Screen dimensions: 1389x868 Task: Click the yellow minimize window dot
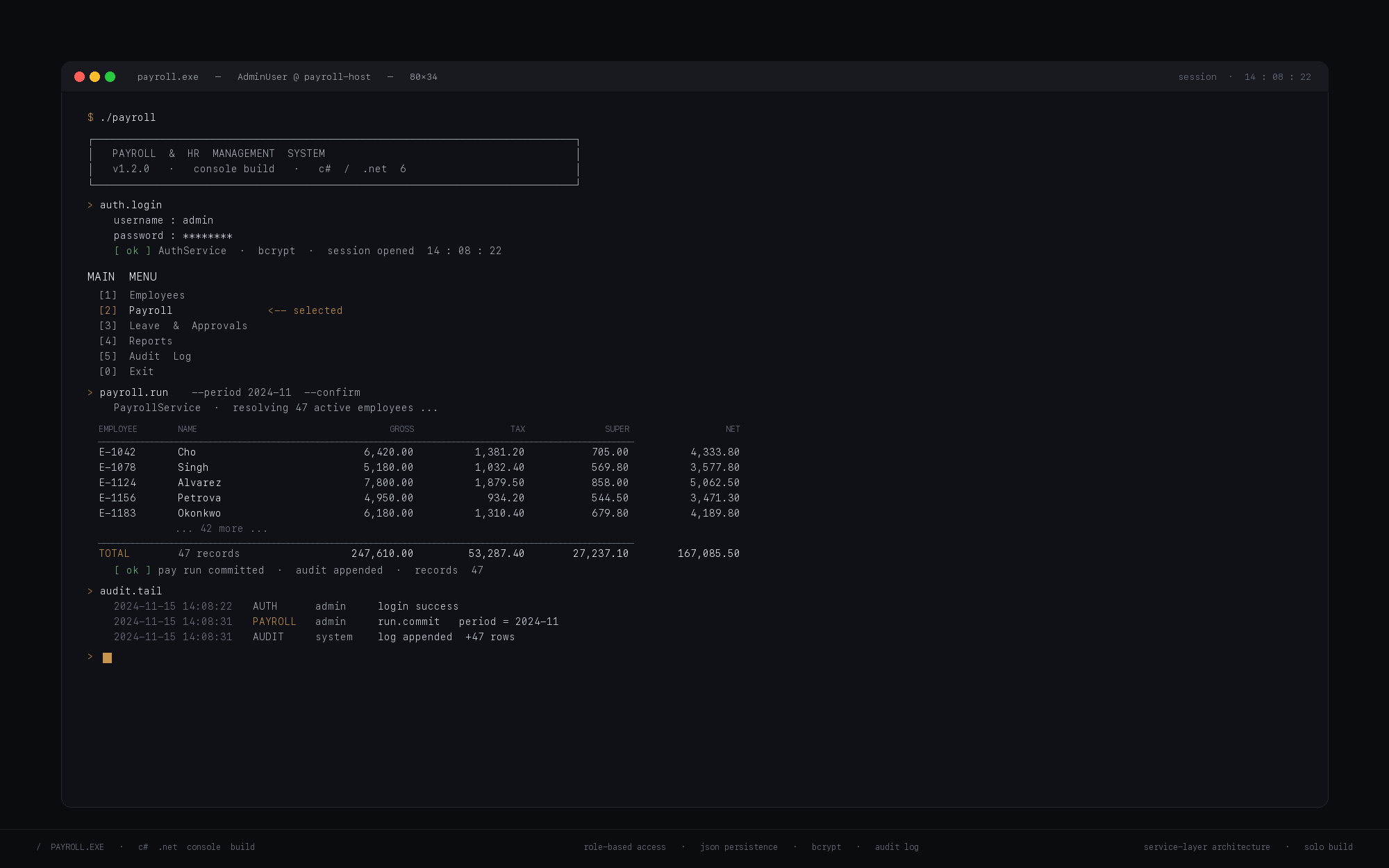pos(94,77)
